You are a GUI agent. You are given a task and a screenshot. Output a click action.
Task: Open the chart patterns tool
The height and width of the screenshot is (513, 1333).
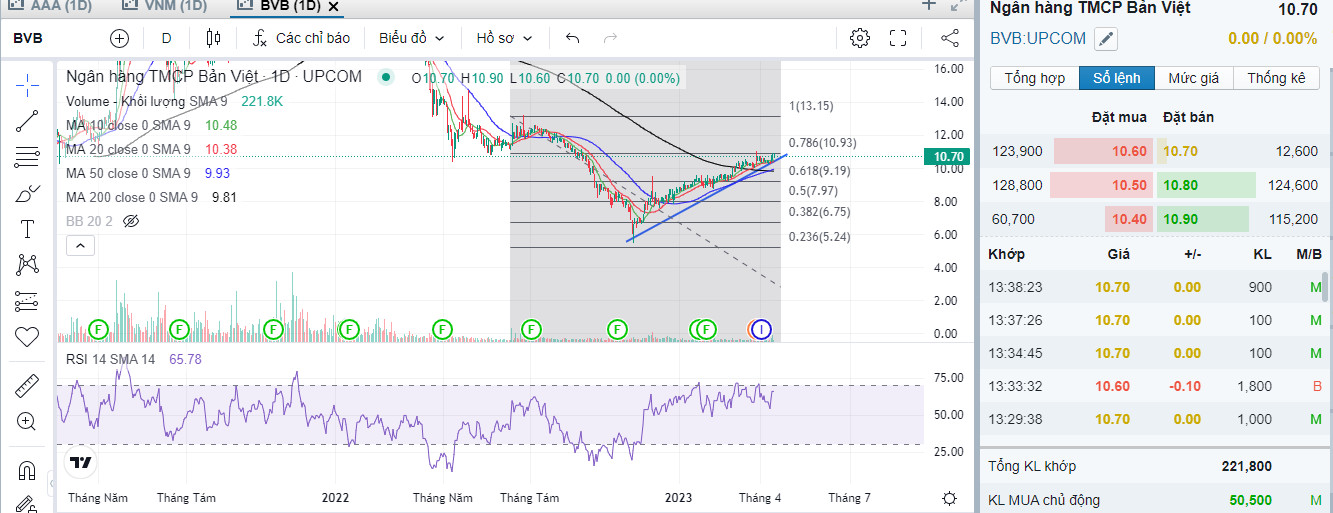[x=27, y=265]
